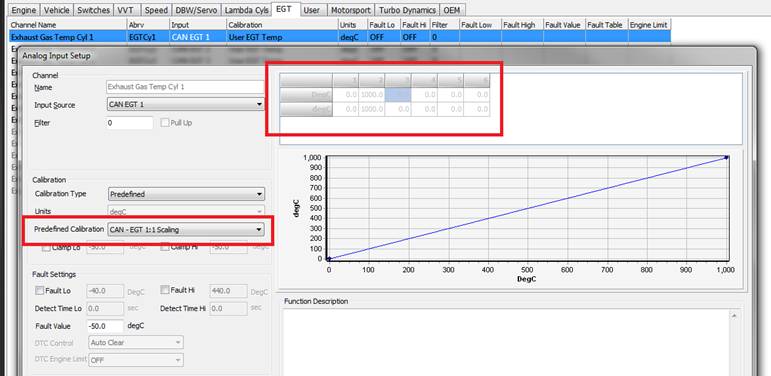
Task: Select the Exhaust Gas Temp Cyl 1 row
Action: [340, 37]
